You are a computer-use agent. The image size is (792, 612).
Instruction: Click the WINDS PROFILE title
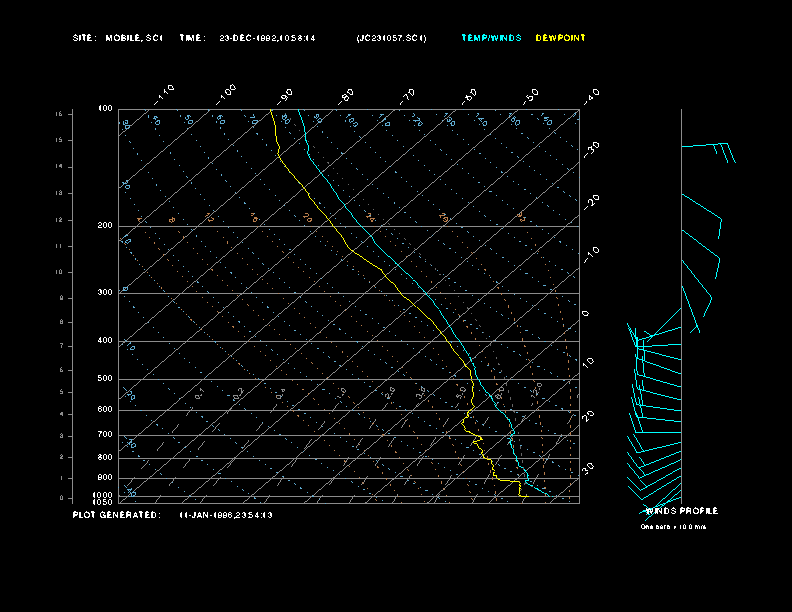click(x=681, y=511)
